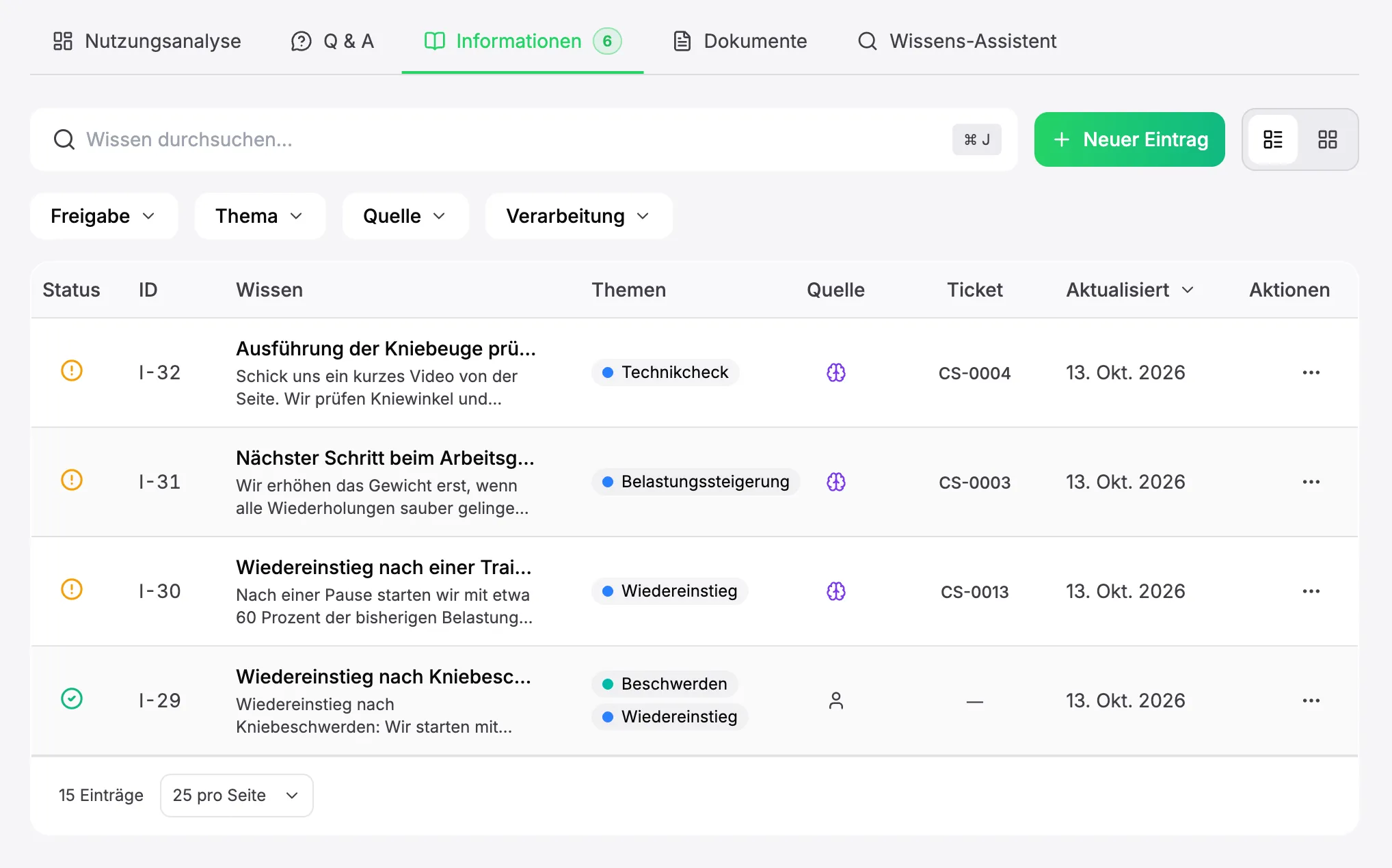This screenshot has width=1392, height=868.
Task: Click the Beschwerden topic tag
Action: (x=665, y=684)
